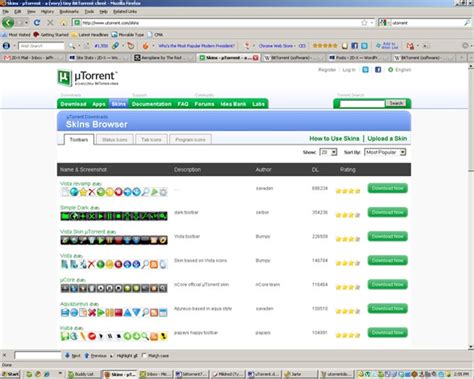Switch to the Site Stats browser tab

(x=97, y=58)
